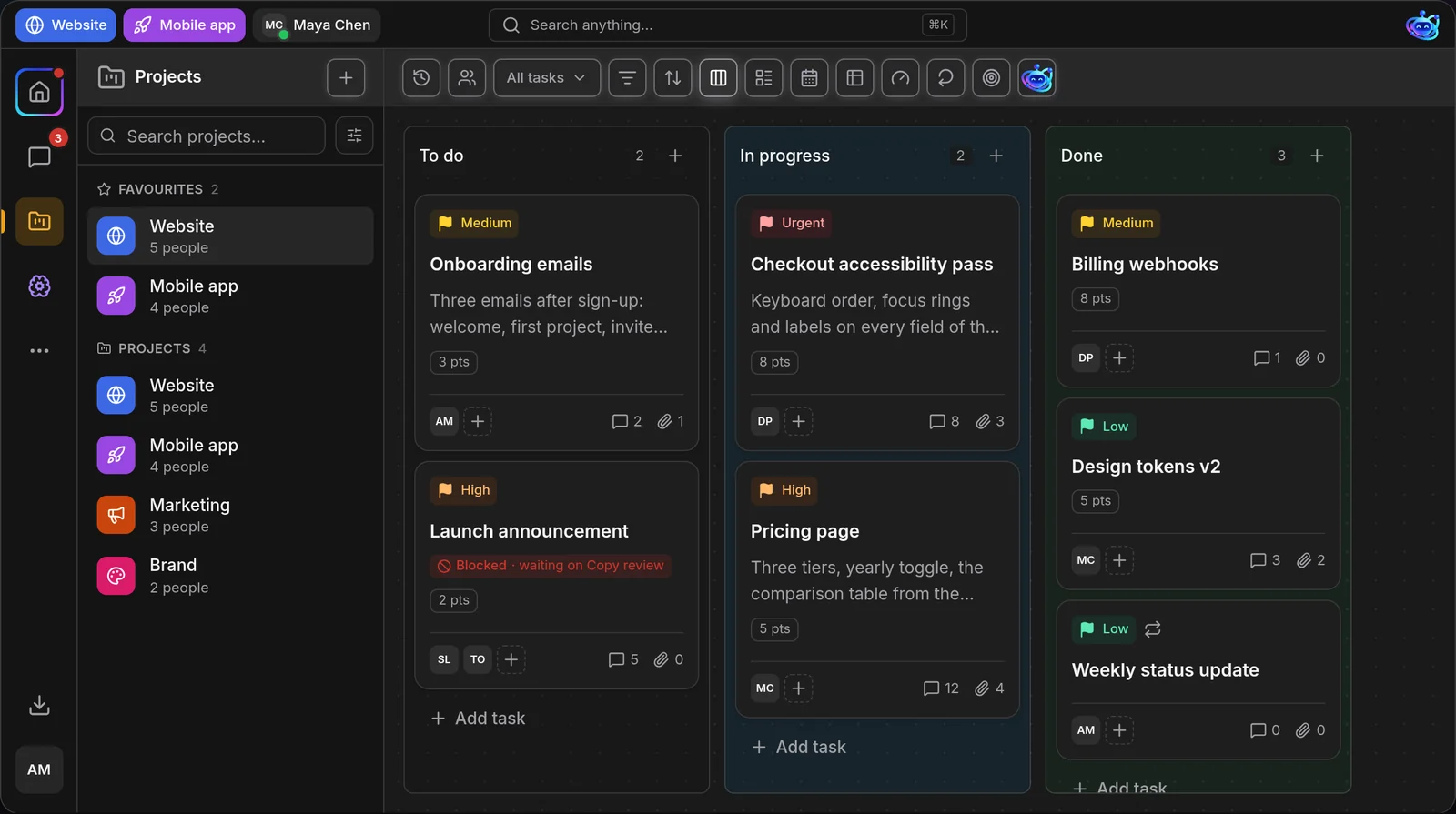Click recurring icon on Weekly status update
The height and width of the screenshot is (814, 1456).
click(x=1152, y=629)
